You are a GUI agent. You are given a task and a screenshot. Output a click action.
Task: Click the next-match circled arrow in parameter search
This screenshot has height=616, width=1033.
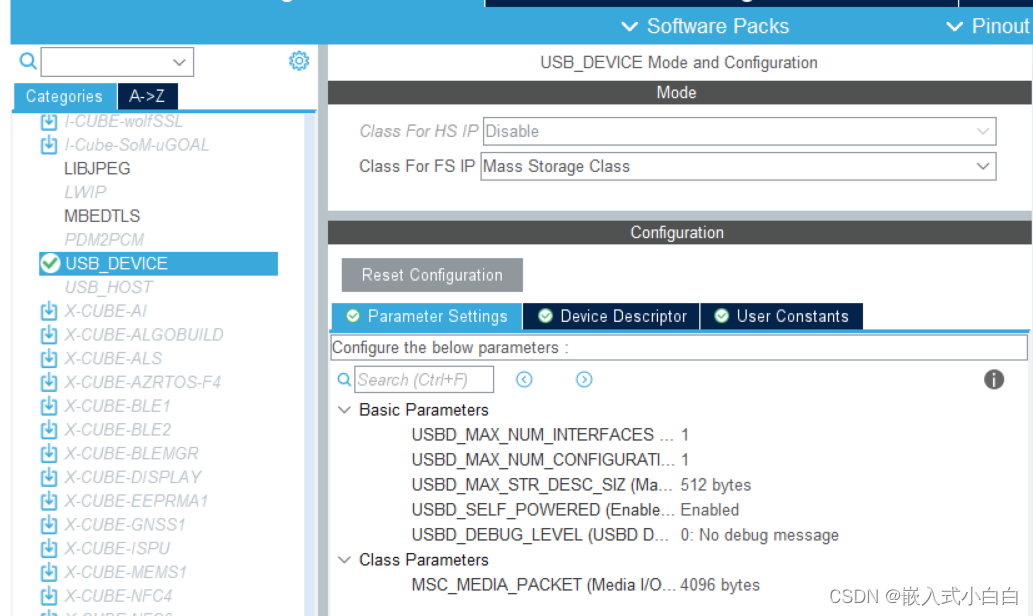click(584, 379)
